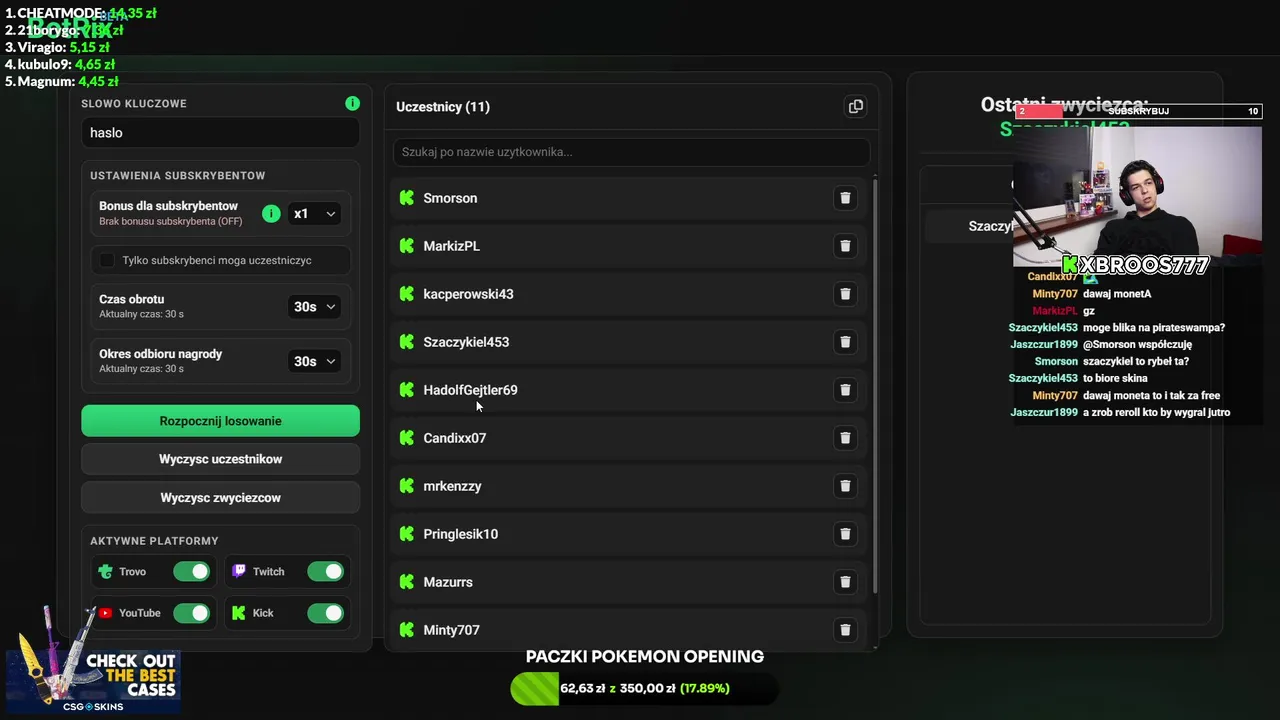Click the Uczestnicy (11) heading
This screenshot has height=720, width=1280.
pos(443,107)
